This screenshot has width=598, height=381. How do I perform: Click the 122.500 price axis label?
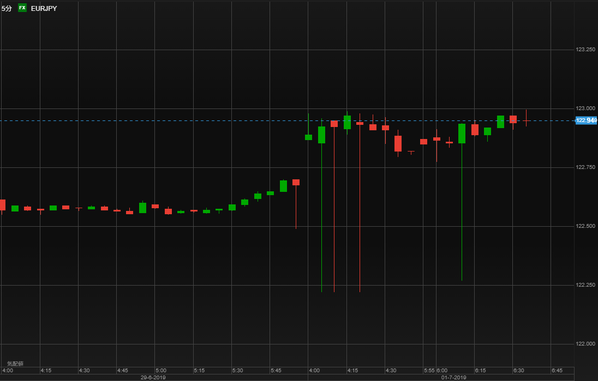coord(585,226)
